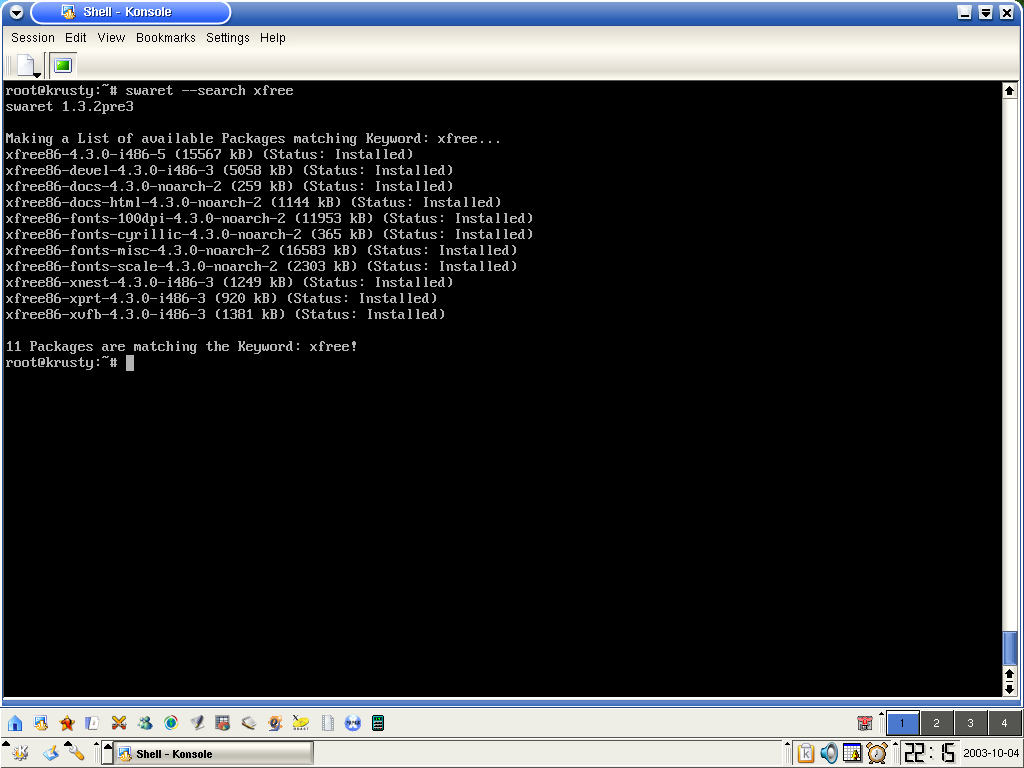Click the 'swaret 1.3.2pre3' version line

tap(69, 106)
